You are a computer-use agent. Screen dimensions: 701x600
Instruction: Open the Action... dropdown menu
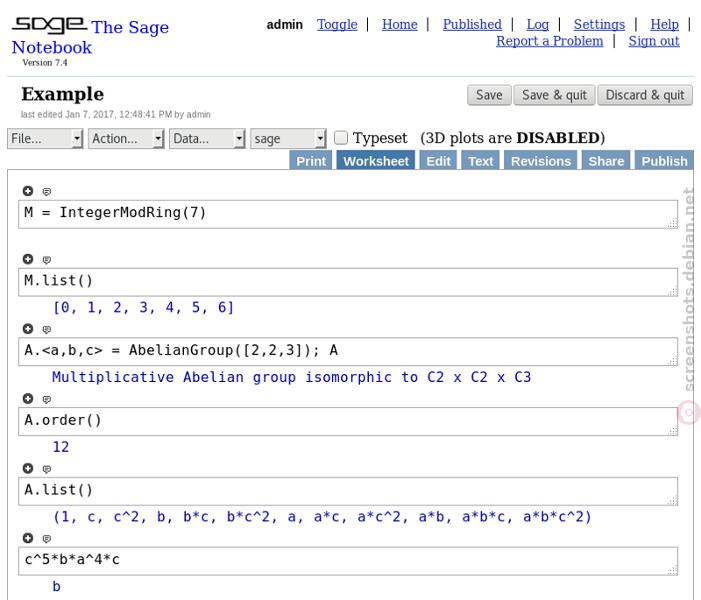point(126,139)
